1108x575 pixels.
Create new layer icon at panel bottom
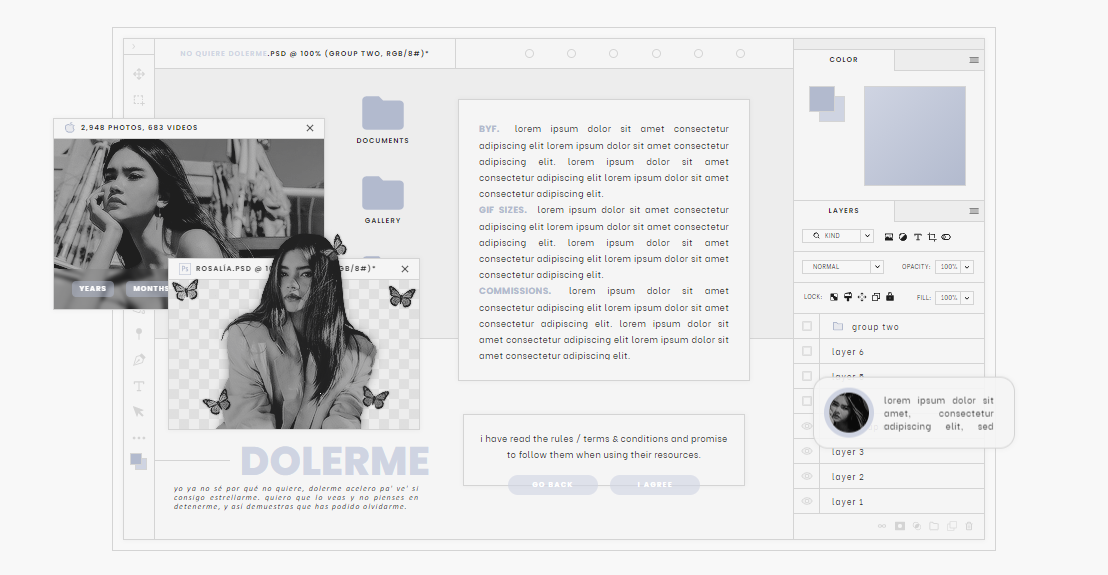pyautogui.click(x=952, y=526)
